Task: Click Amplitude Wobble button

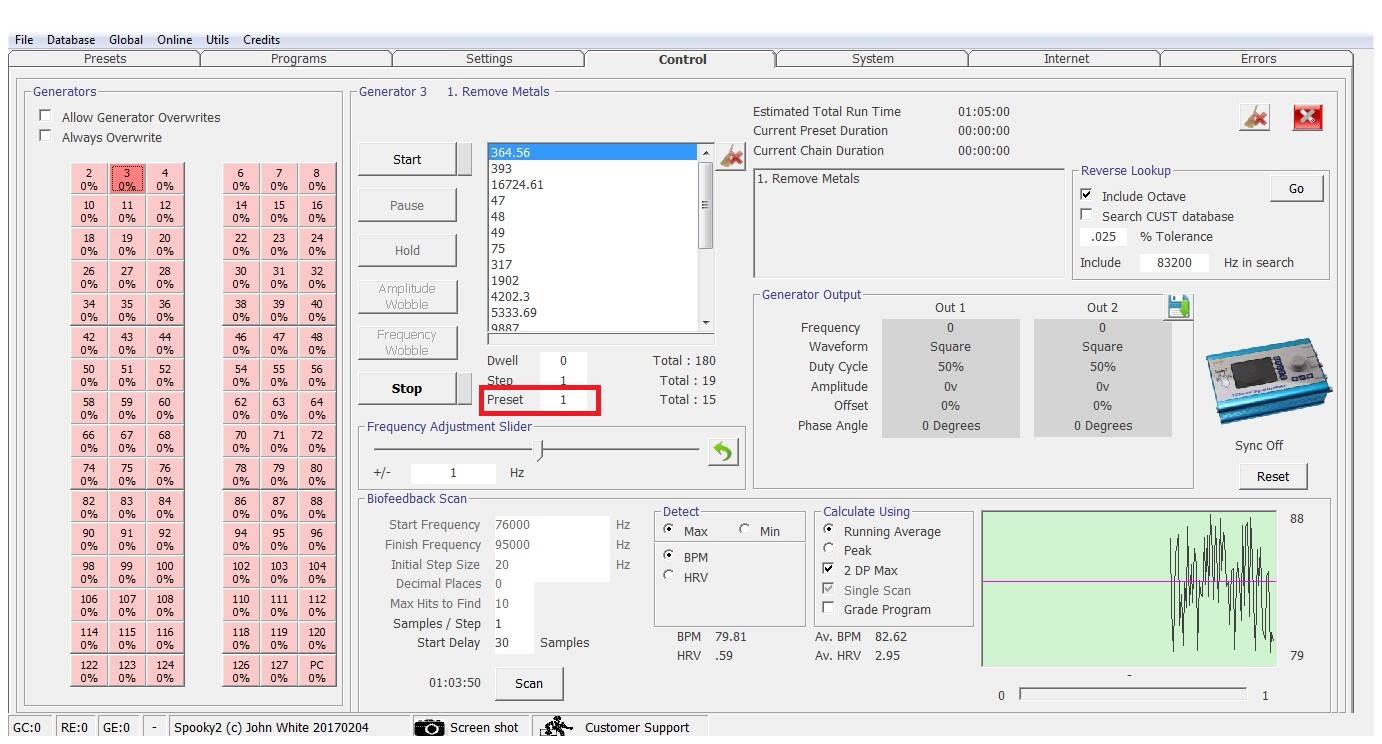Action: click(x=407, y=297)
